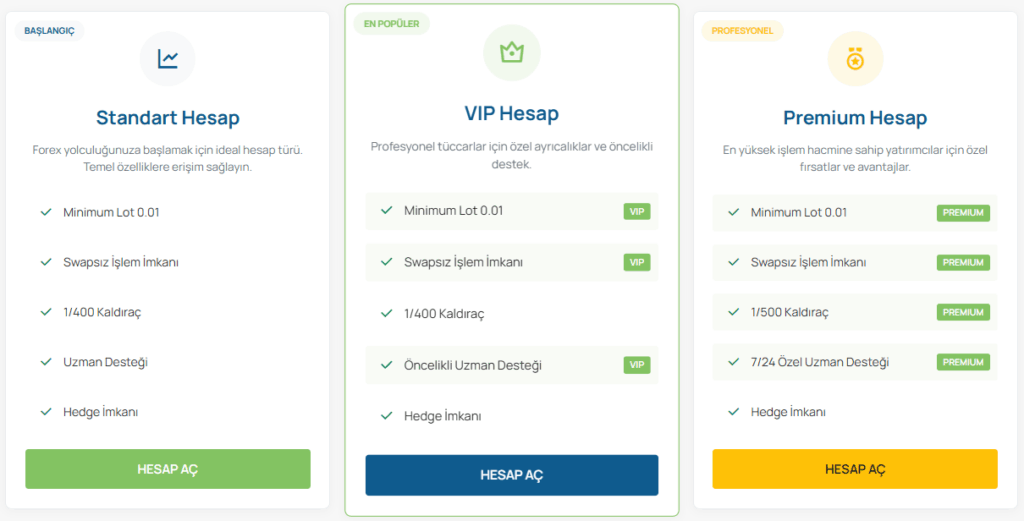Click the checkmark beside Standart Uzman Desteği
Image resolution: width=1024 pixels, height=521 pixels.
tap(46, 362)
